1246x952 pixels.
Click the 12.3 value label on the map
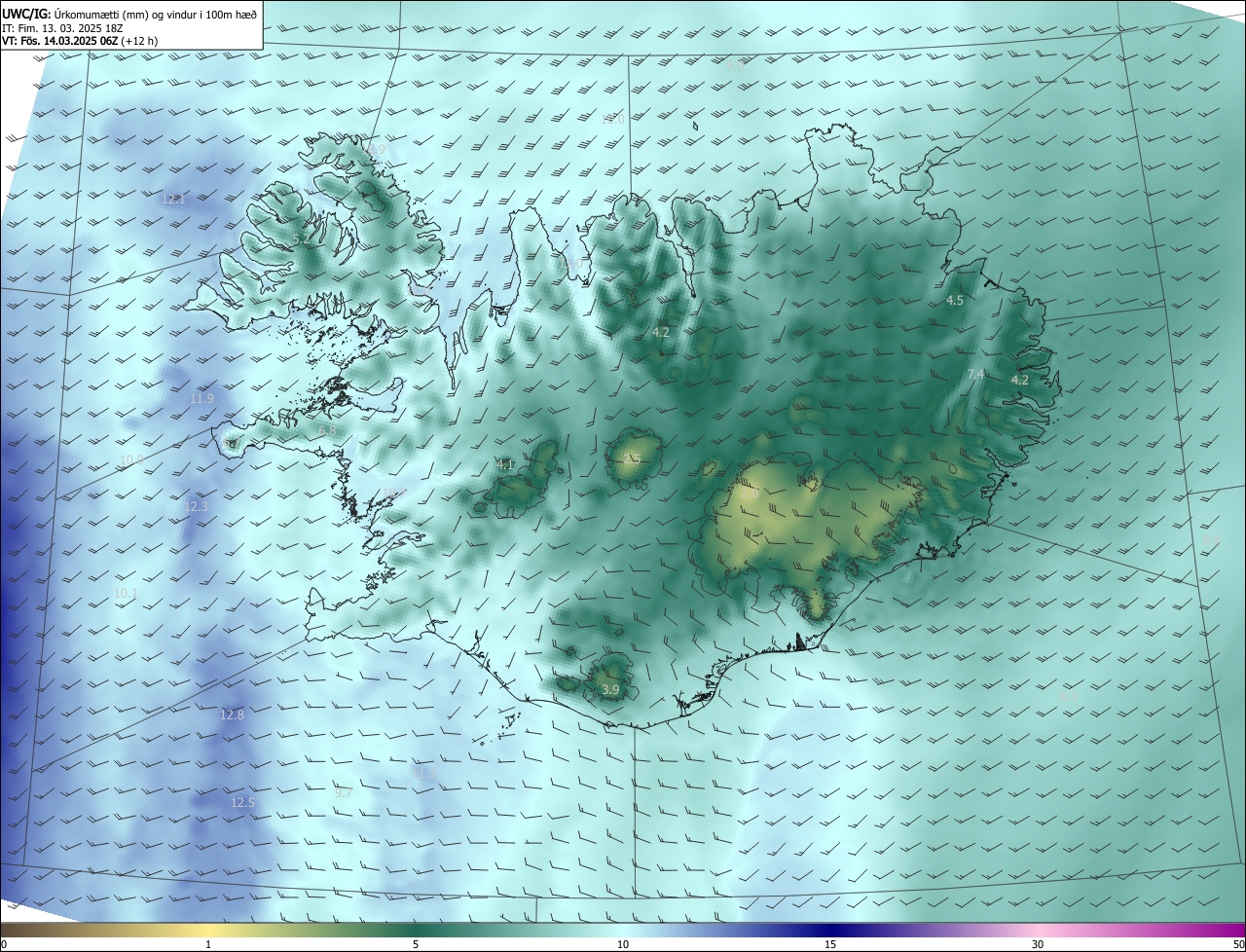click(x=196, y=507)
